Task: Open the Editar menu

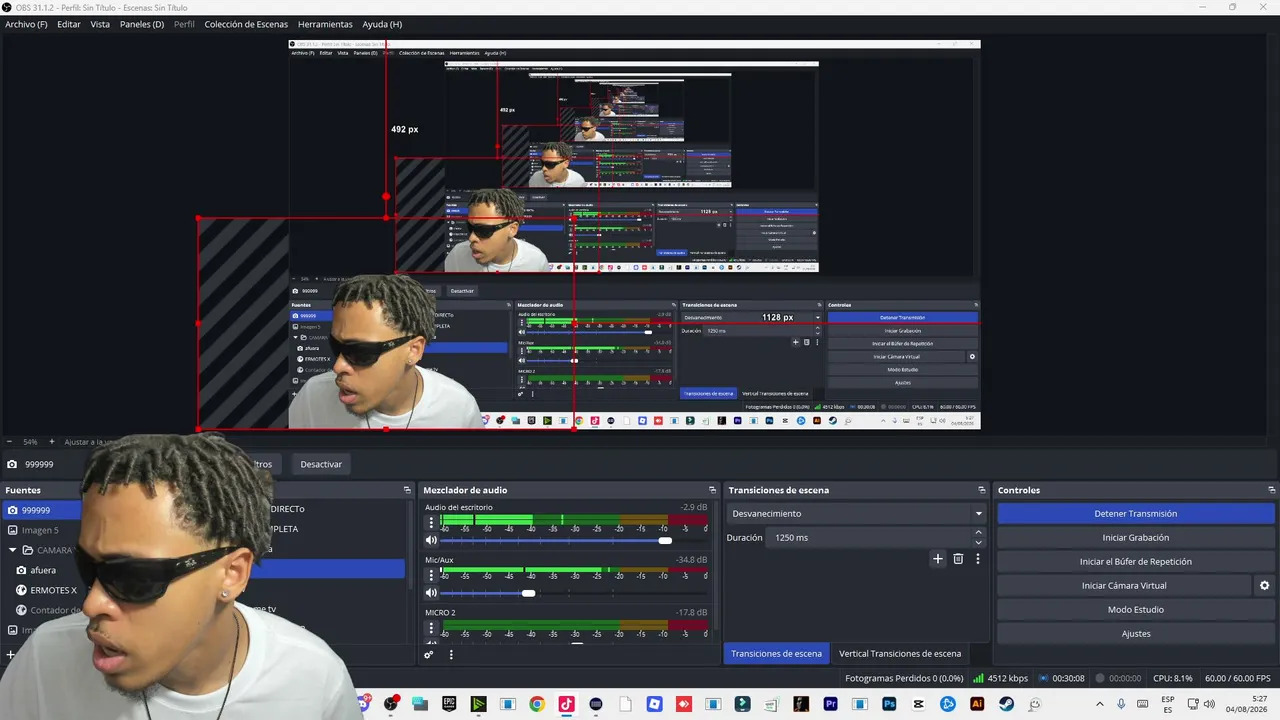Action: click(69, 24)
